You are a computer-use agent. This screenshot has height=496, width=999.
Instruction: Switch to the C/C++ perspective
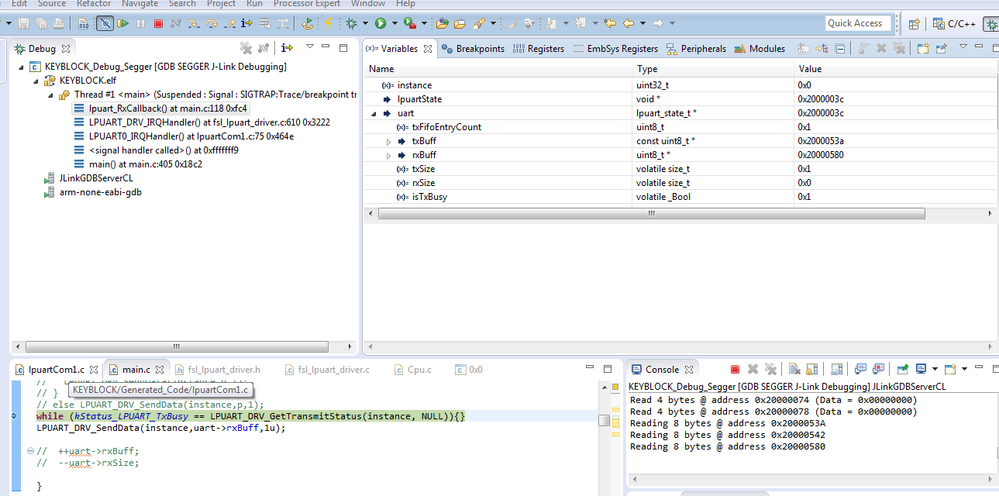(952, 24)
